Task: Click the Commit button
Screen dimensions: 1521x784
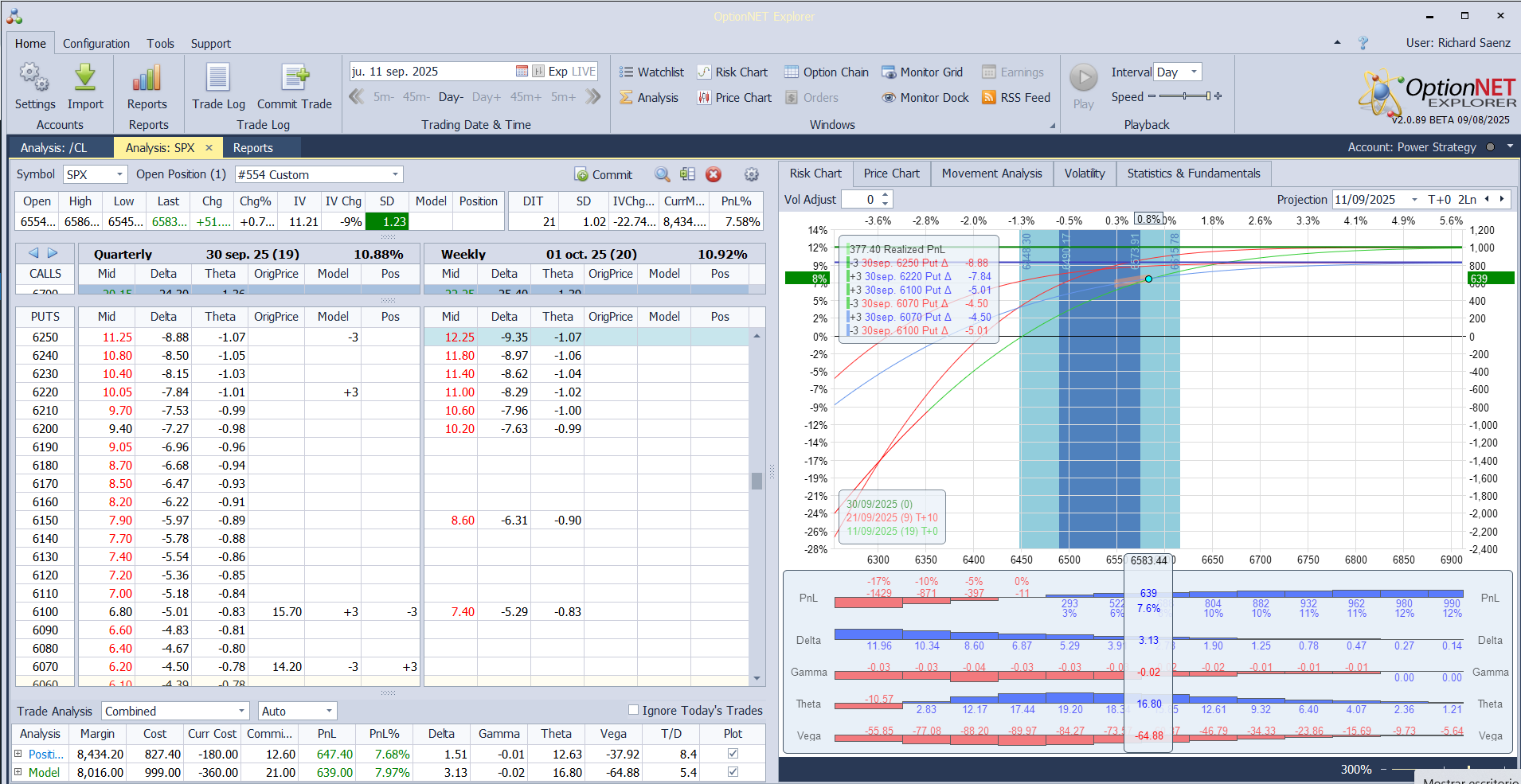Action: [x=603, y=174]
